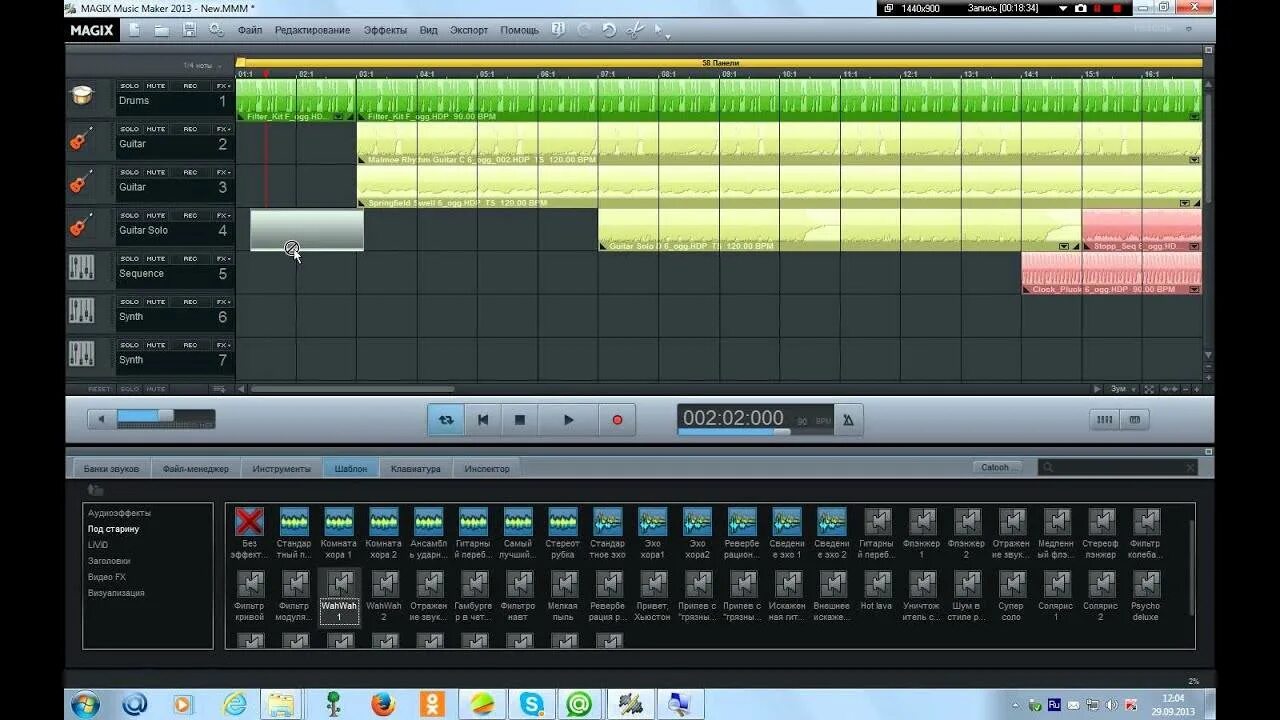This screenshot has height=720, width=1280.
Task: Click the effects search input field
Action: point(1117,467)
